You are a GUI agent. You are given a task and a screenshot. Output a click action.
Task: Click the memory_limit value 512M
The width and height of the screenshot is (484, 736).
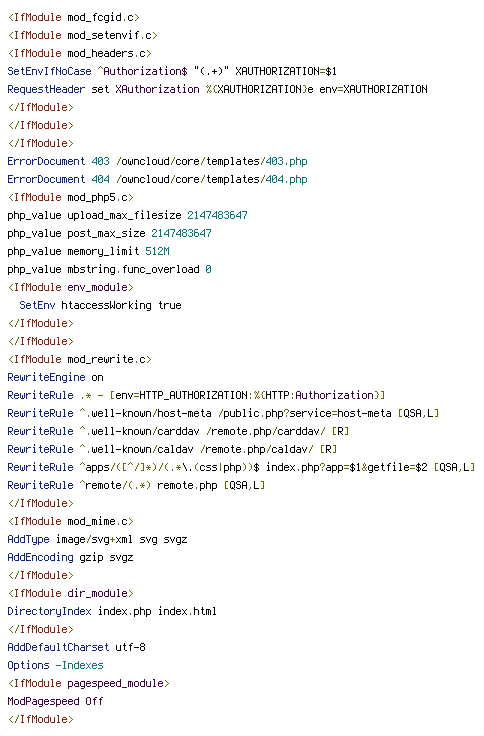[157, 251]
